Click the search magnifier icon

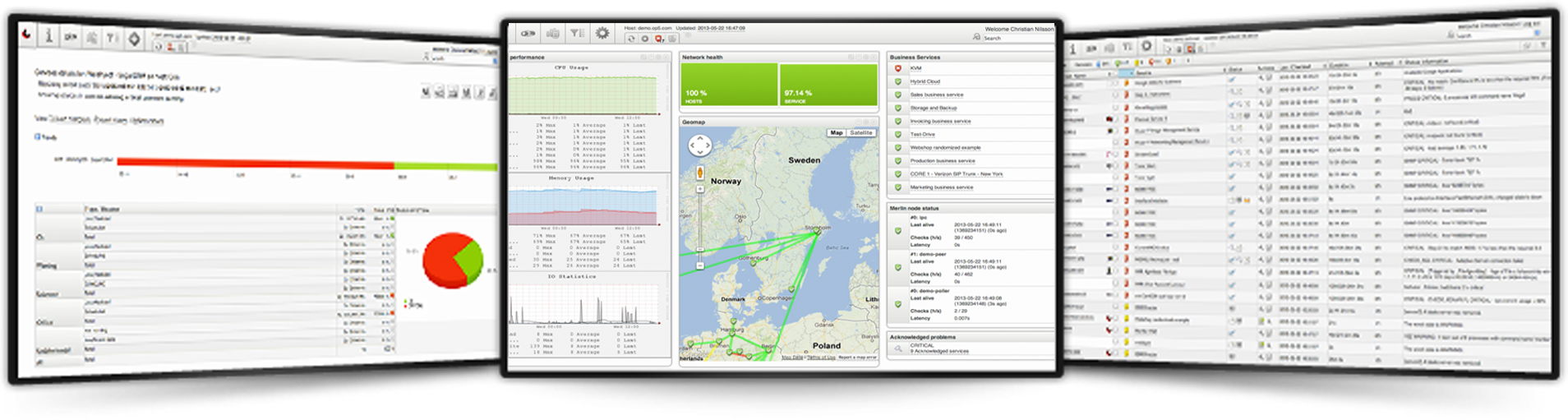pyautogui.click(x=976, y=38)
